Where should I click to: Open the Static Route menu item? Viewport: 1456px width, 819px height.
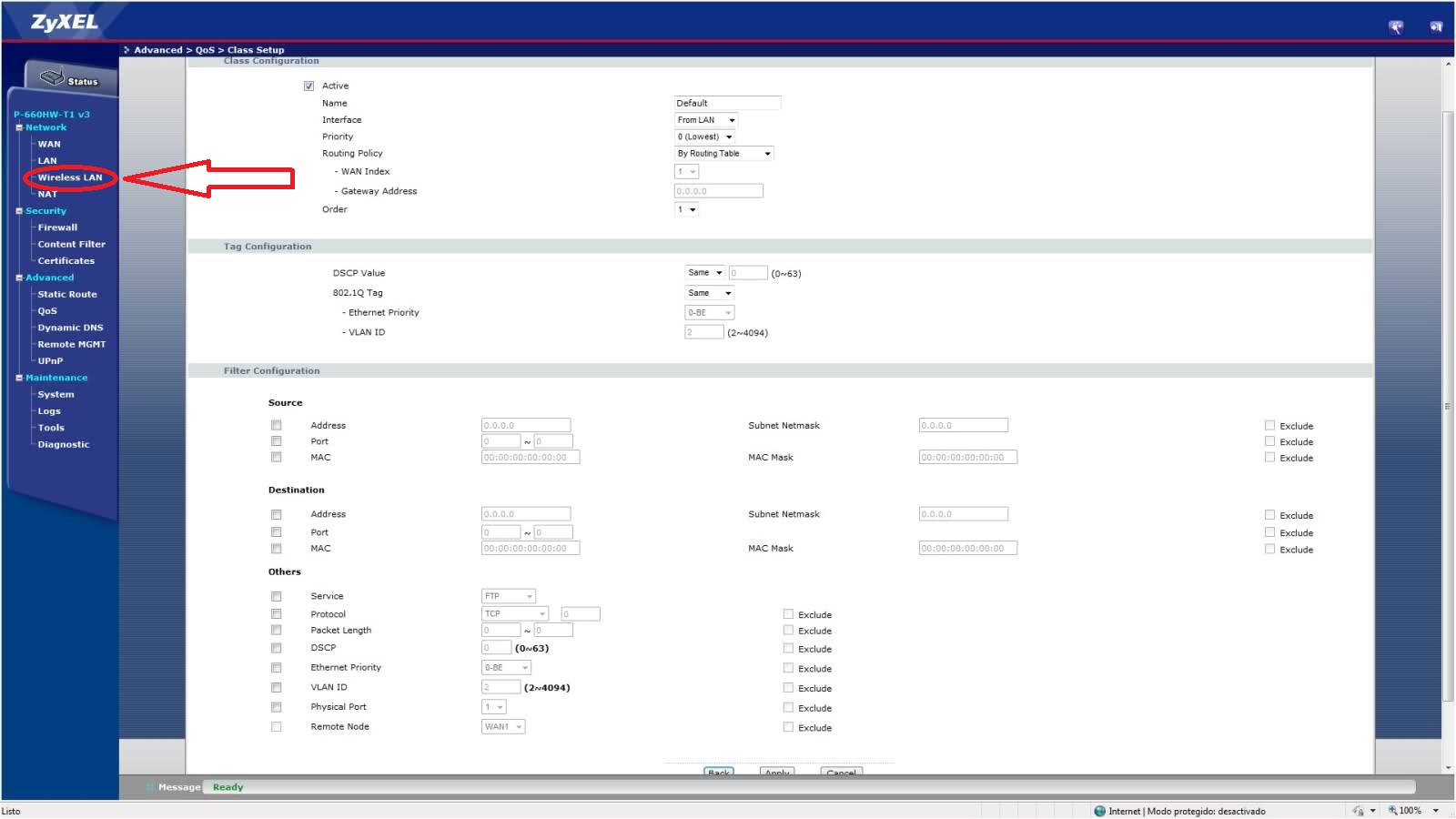tap(66, 295)
